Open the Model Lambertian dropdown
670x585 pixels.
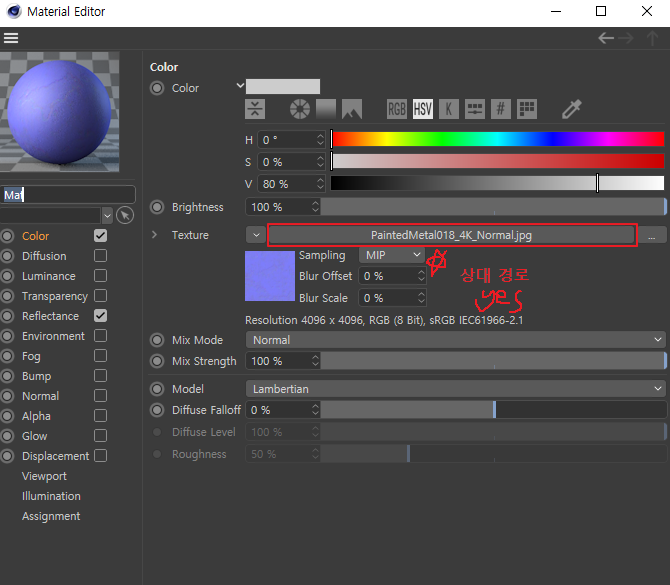pos(455,389)
